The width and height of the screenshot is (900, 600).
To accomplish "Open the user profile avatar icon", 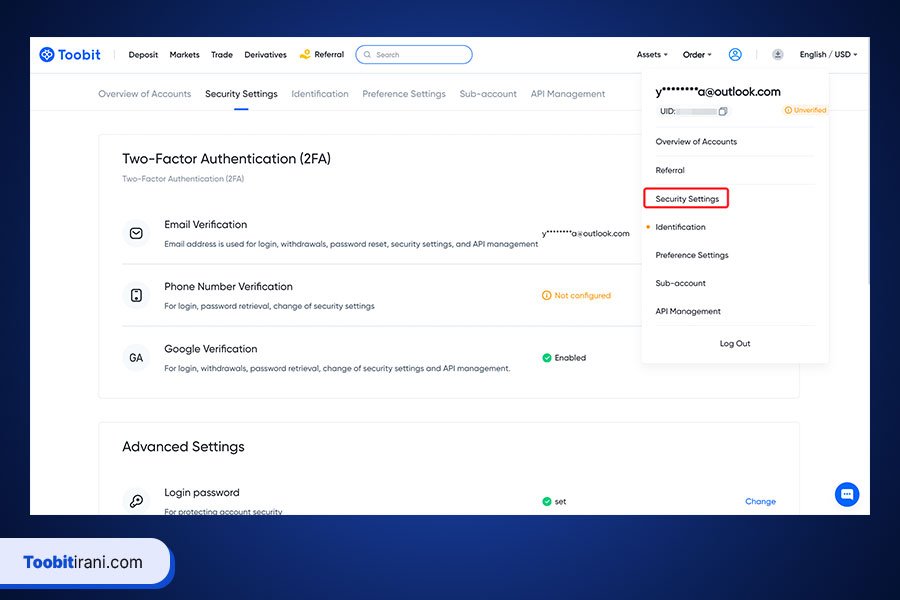I will (x=735, y=55).
